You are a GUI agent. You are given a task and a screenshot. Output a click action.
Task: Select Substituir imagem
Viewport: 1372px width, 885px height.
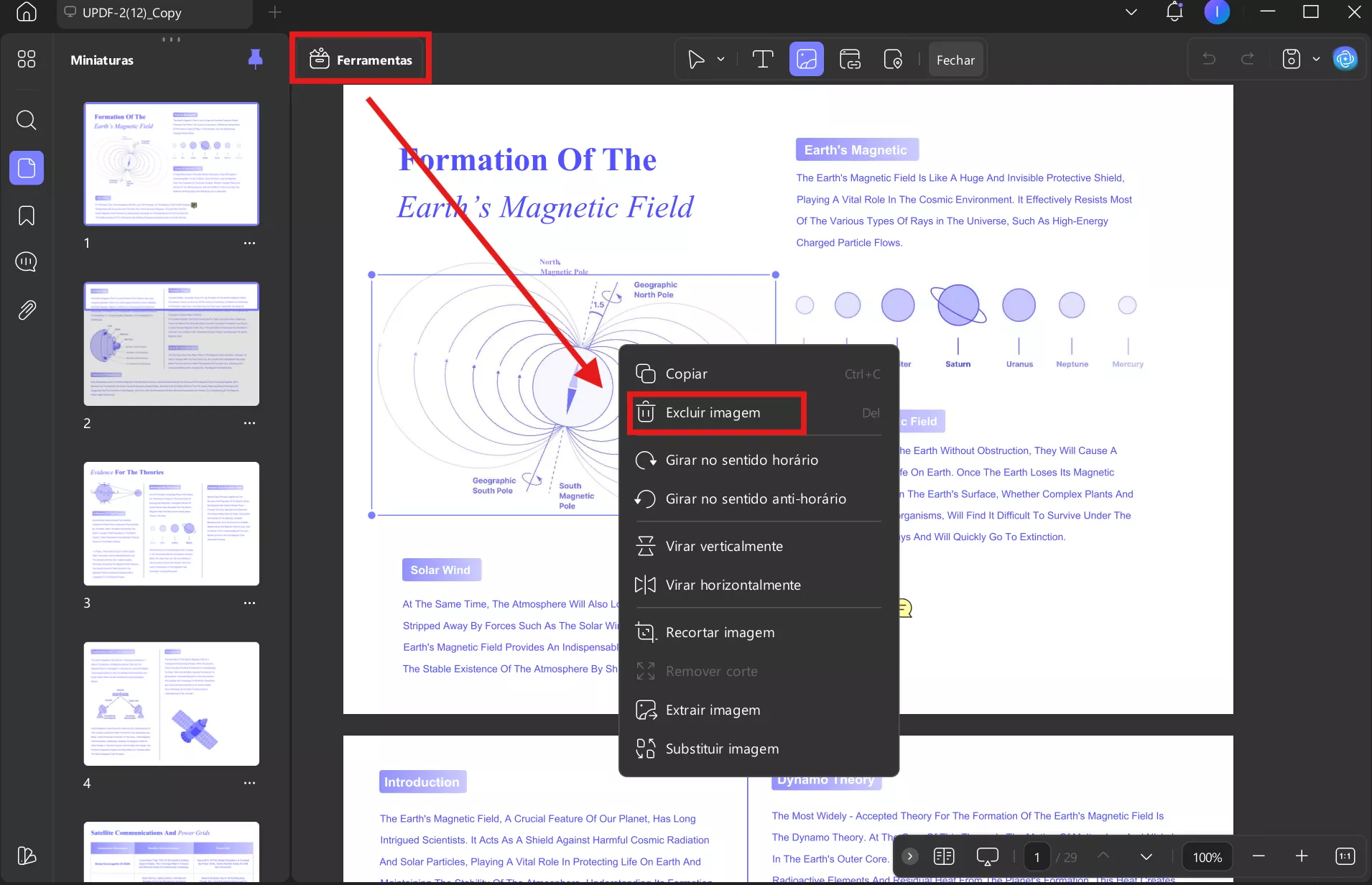759,749
